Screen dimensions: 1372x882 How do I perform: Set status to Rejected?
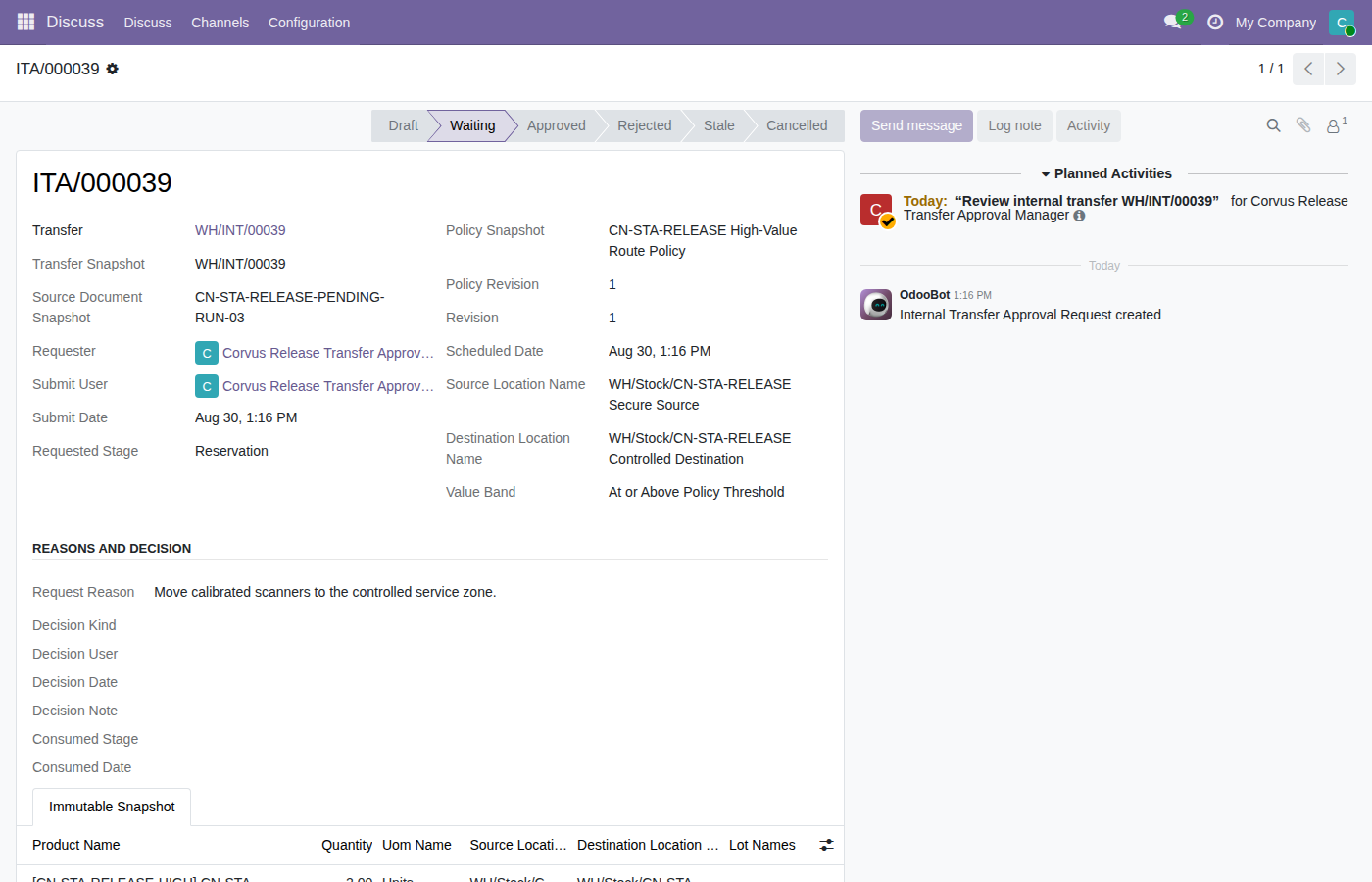645,125
